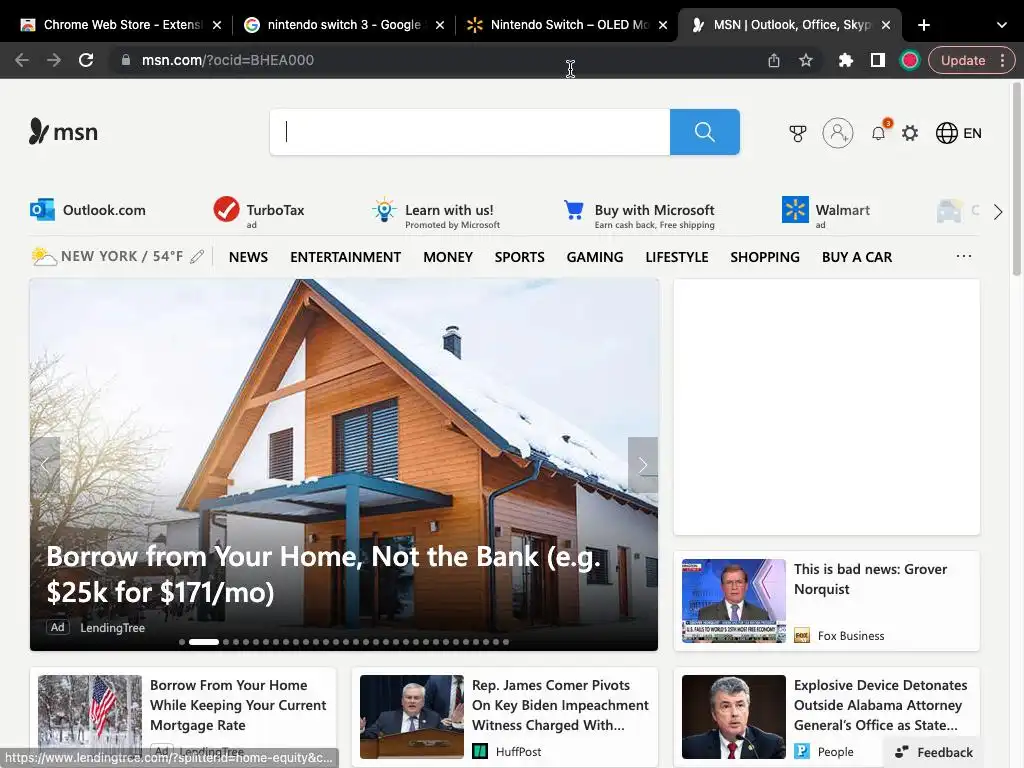Click the Feedback button

933,752
